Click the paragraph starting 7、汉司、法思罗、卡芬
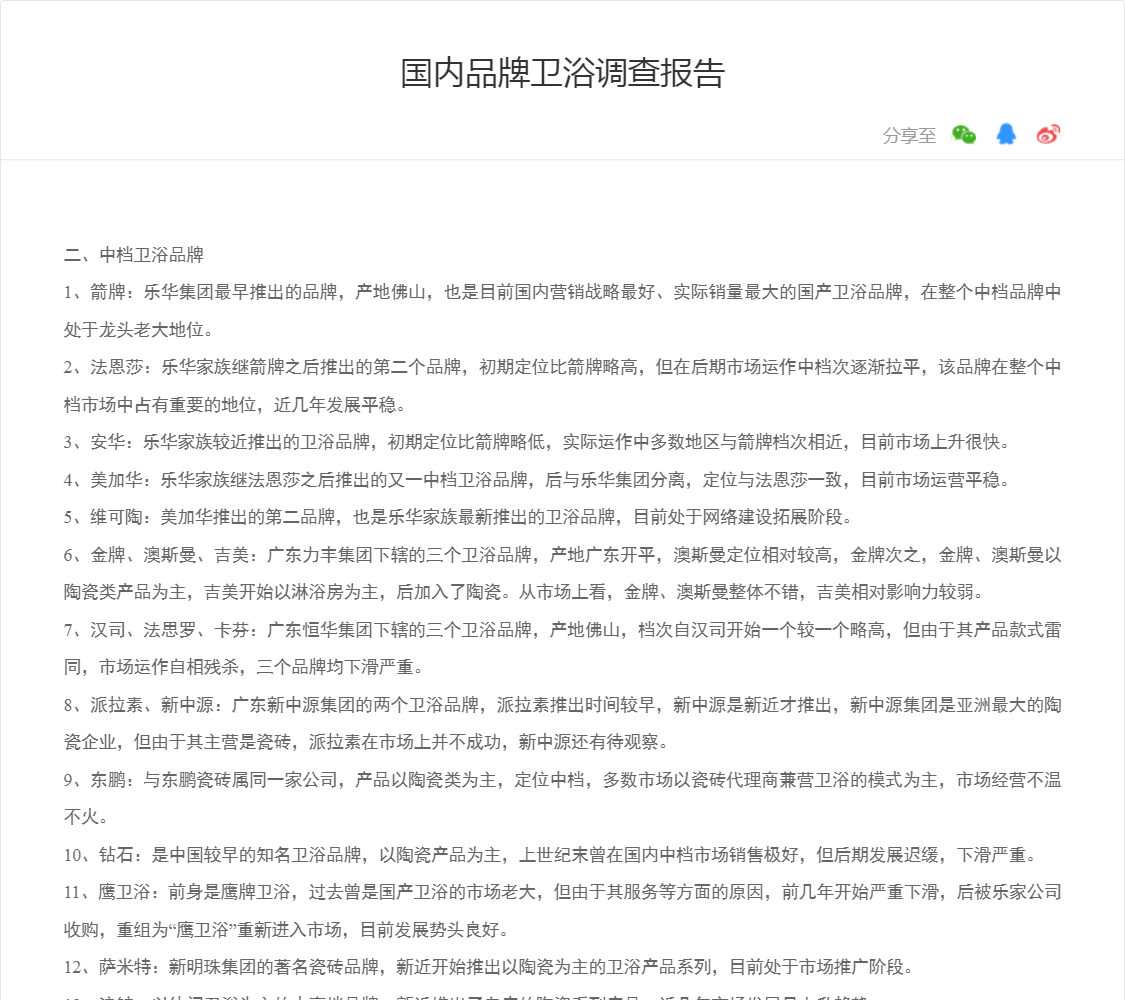 pyautogui.click(x=562, y=648)
